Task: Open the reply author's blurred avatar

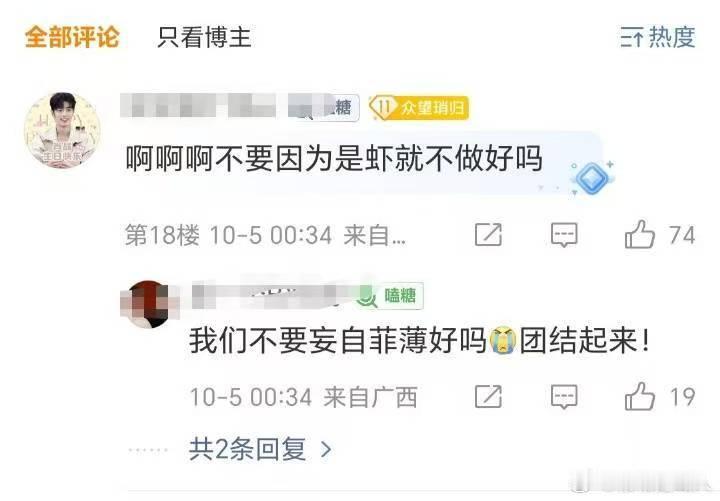Action: (x=148, y=304)
